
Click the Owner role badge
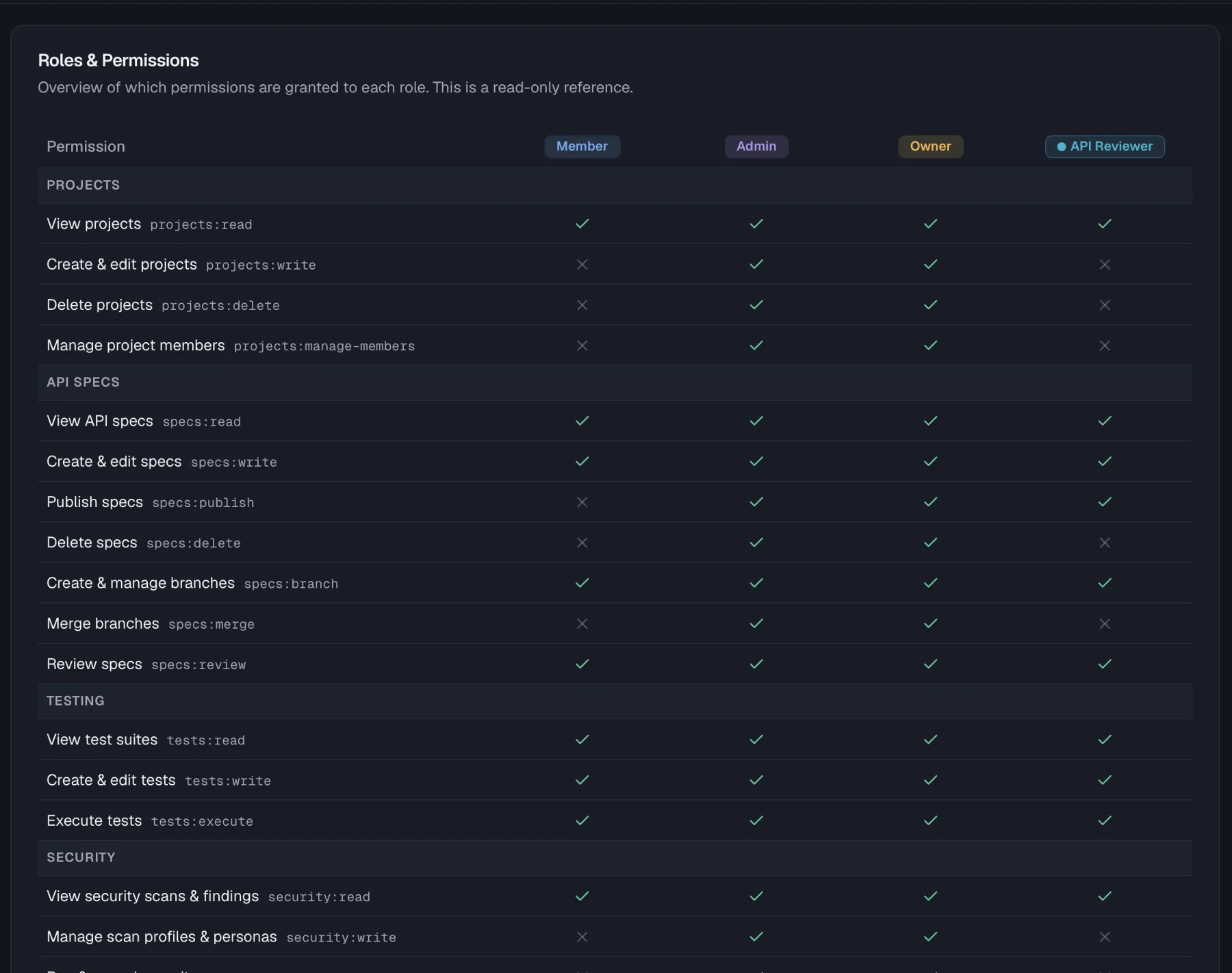coord(930,146)
